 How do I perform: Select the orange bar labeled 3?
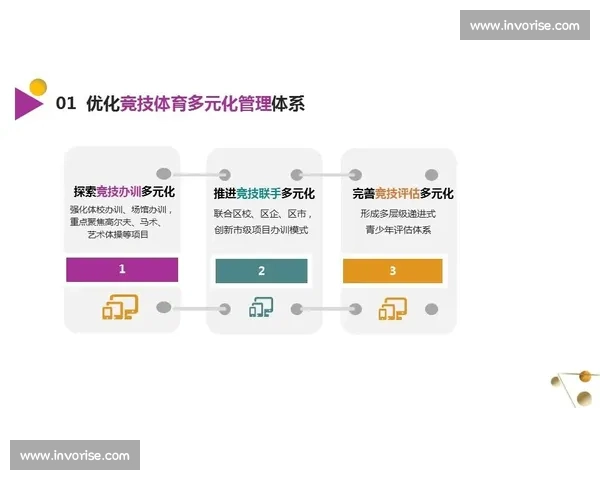[x=393, y=271]
